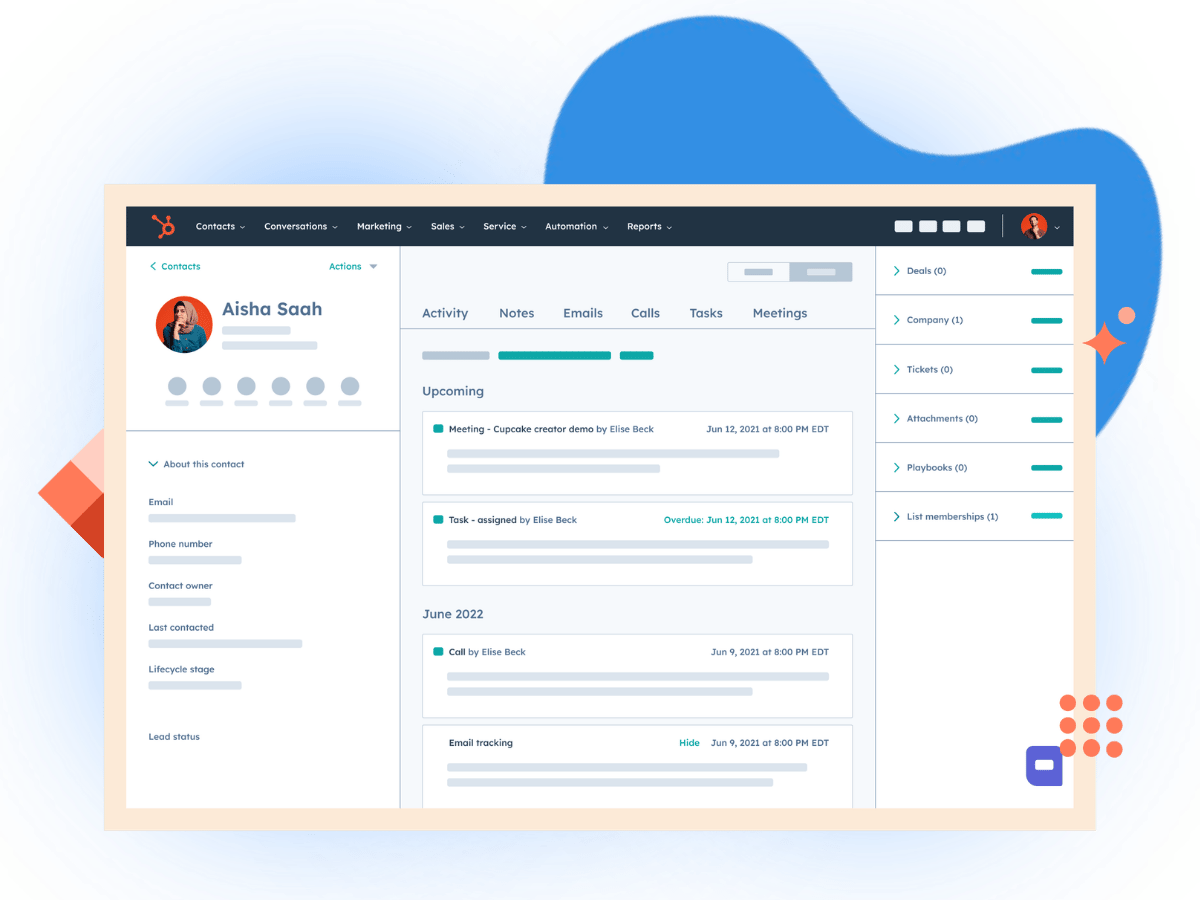Select left segment of the view toggle
The width and height of the screenshot is (1200, 900).
pyautogui.click(x=758, y=272)
